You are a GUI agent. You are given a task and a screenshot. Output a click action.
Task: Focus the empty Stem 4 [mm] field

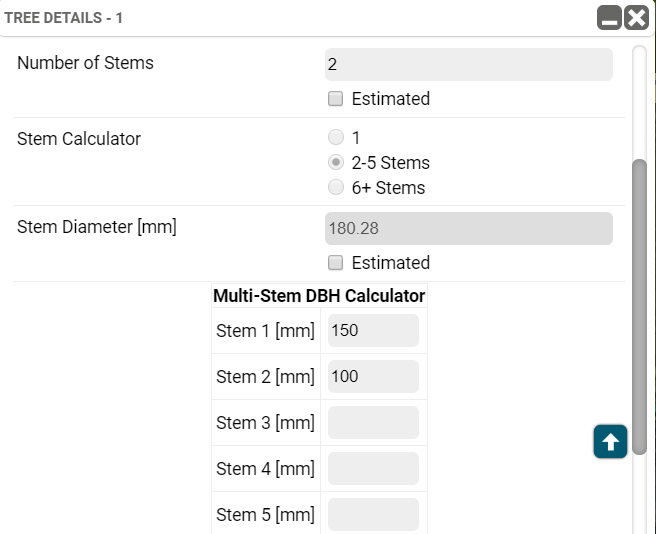pyautogui.click(x=373, y=469)
